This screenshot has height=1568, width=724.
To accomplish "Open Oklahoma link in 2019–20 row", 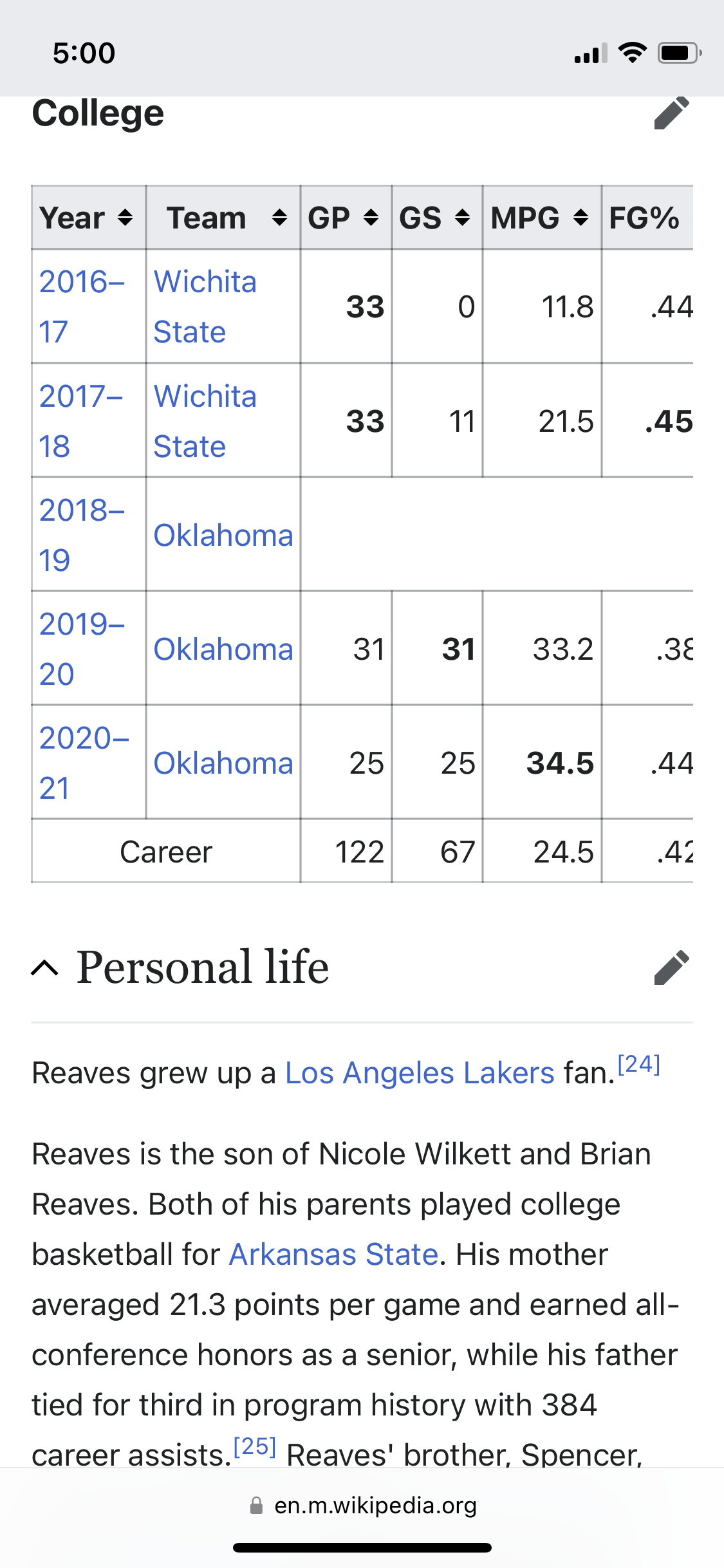I will click(223, 649).
